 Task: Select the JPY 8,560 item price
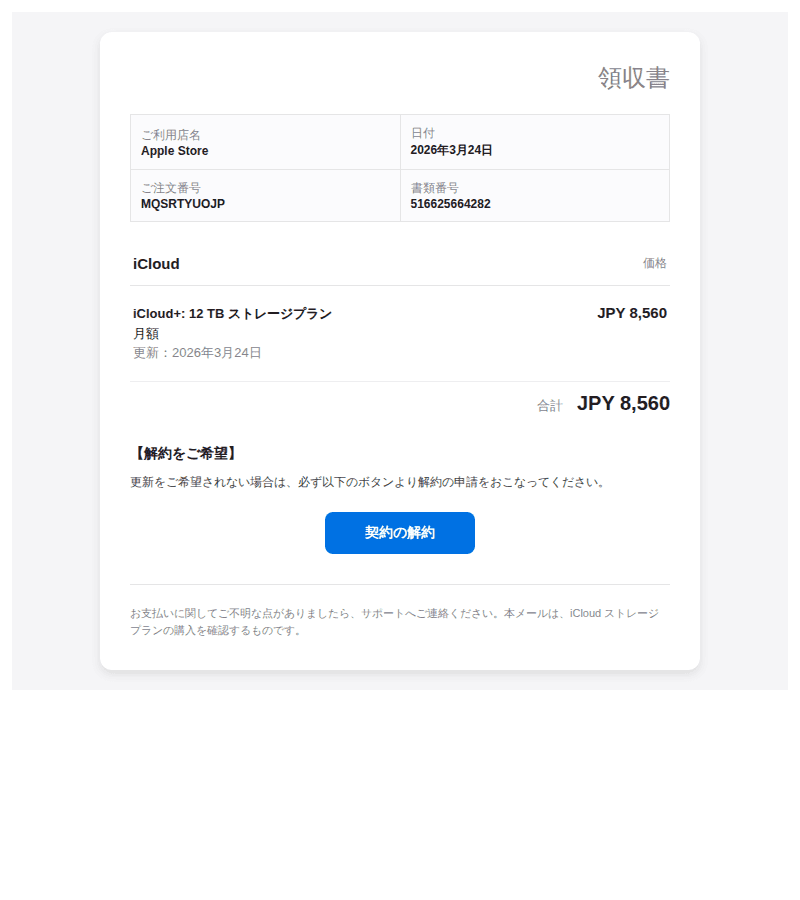630,312
